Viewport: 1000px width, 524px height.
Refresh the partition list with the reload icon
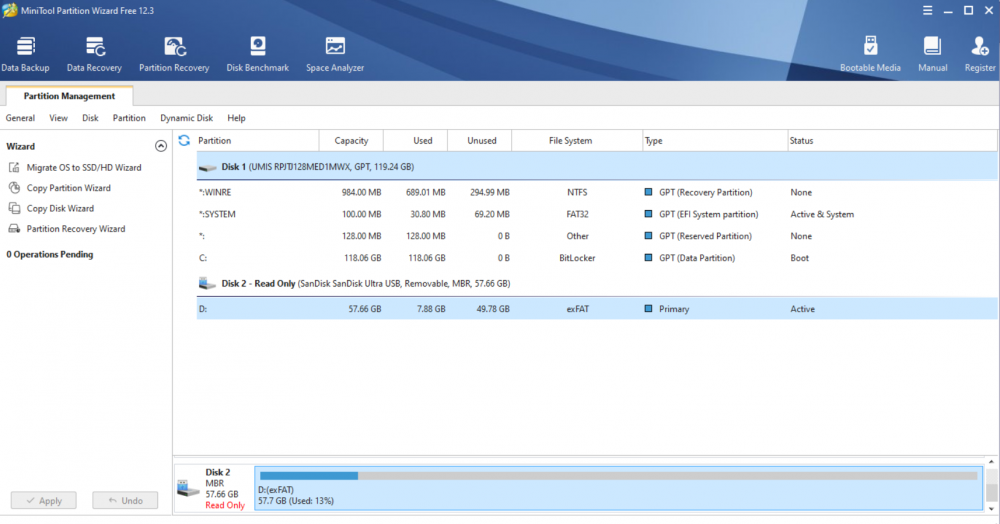(x=184, y=141)
